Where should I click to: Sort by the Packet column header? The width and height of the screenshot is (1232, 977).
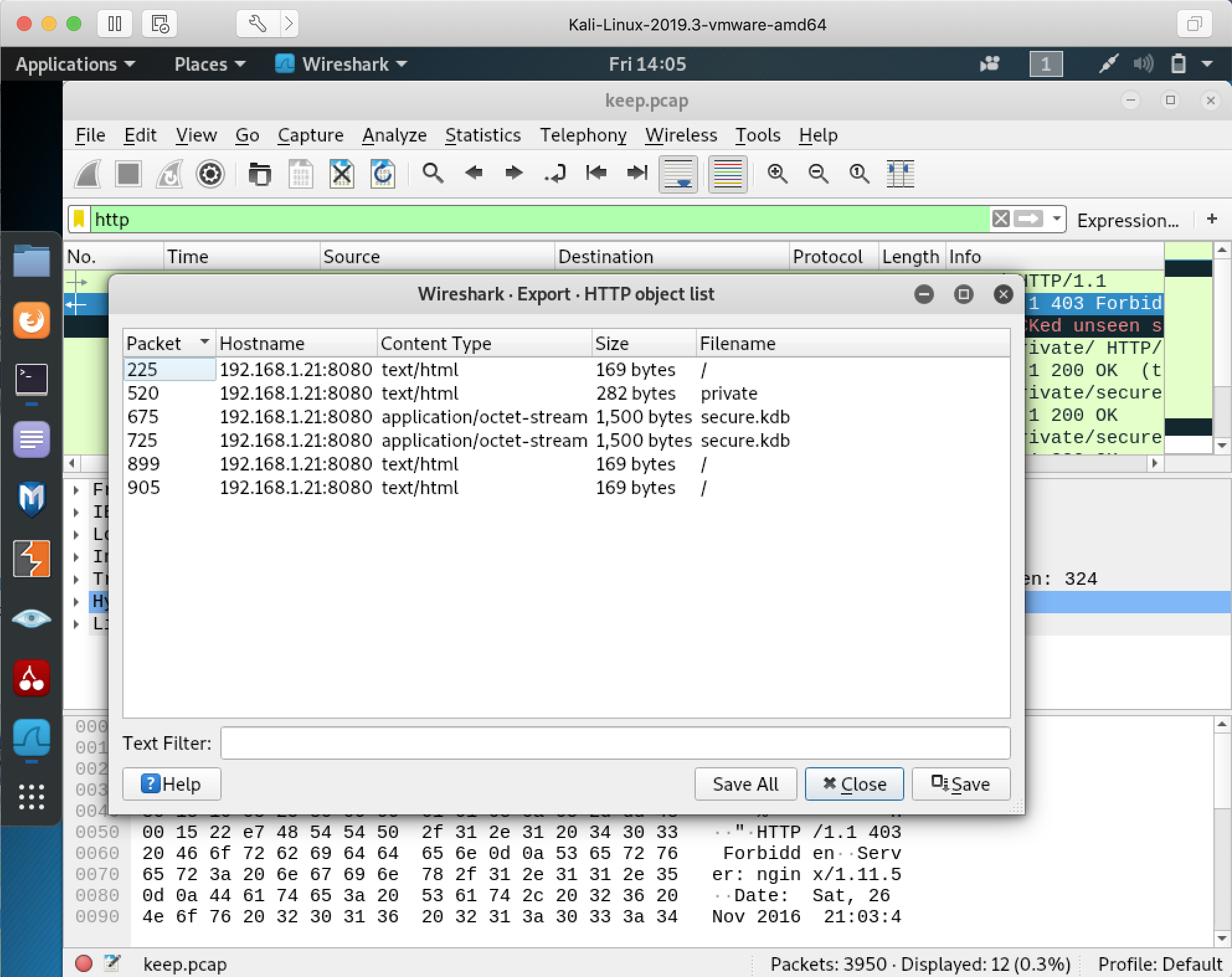pos(169,343)
